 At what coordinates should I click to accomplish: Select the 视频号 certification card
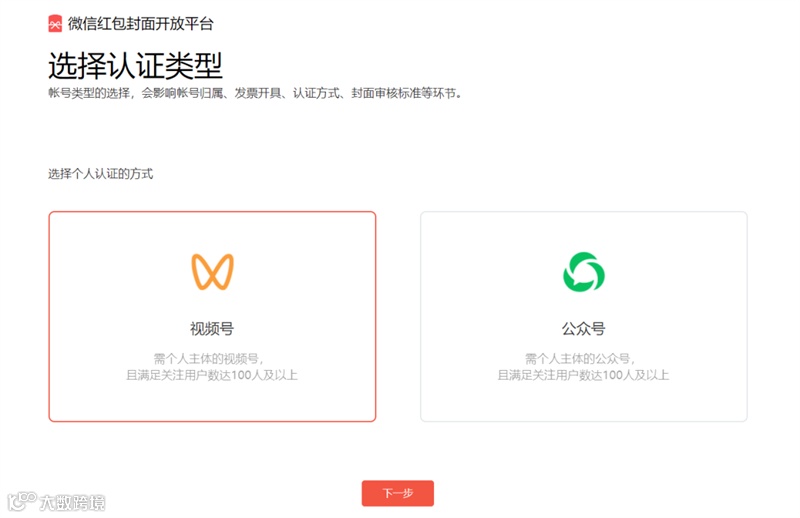[212, 316]
